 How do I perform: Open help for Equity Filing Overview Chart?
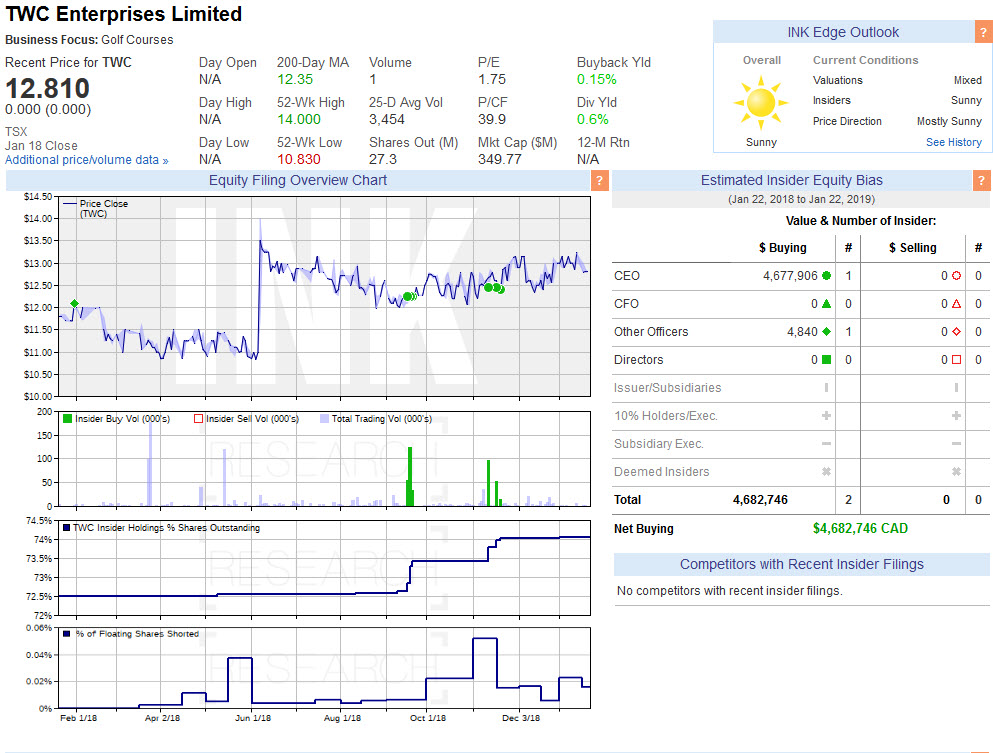tap(600, 180)
